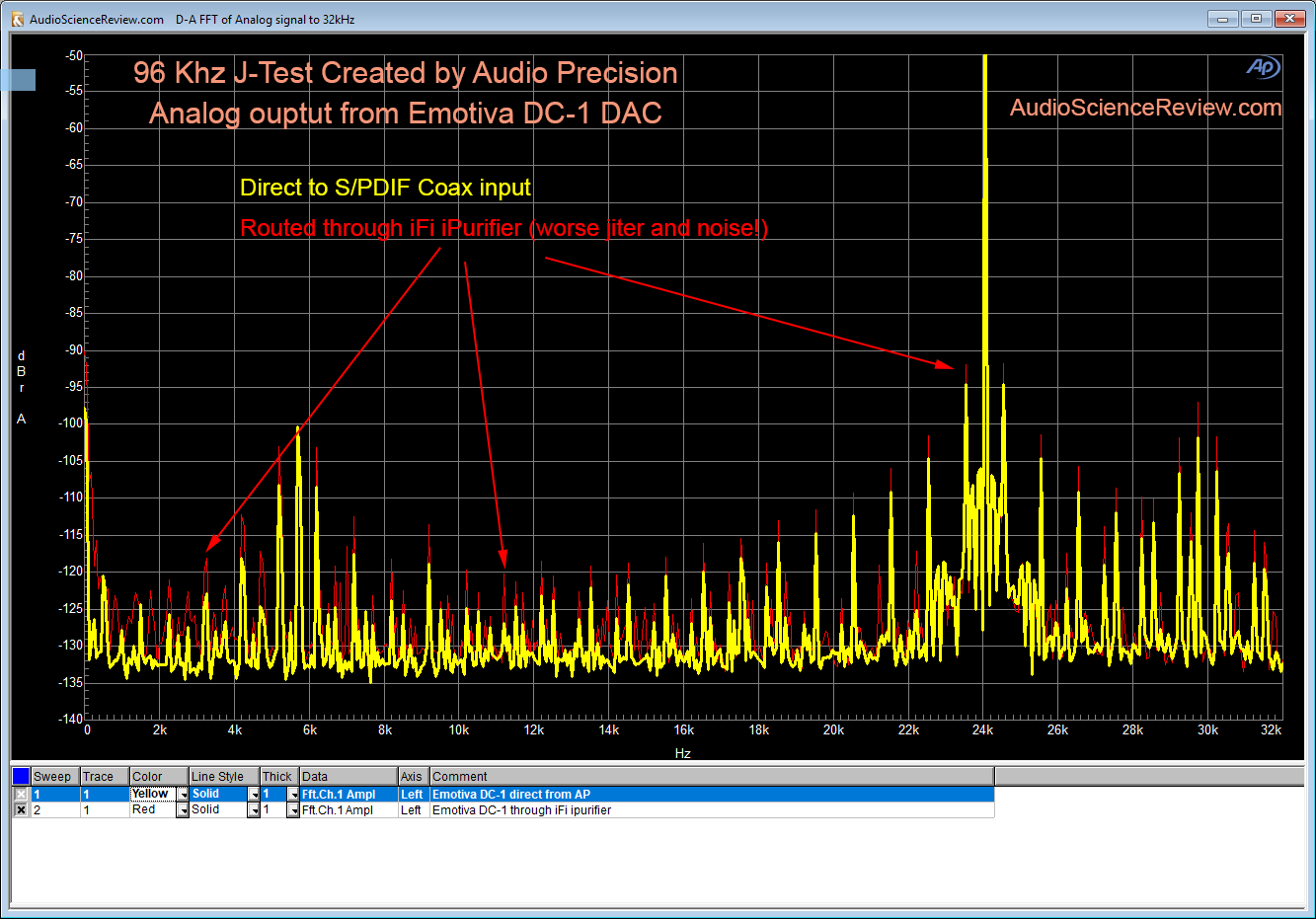Click the '32k' x-axis tick label
The height and width of the screenshot is (919, 1316).
[x=1271, y=730]
